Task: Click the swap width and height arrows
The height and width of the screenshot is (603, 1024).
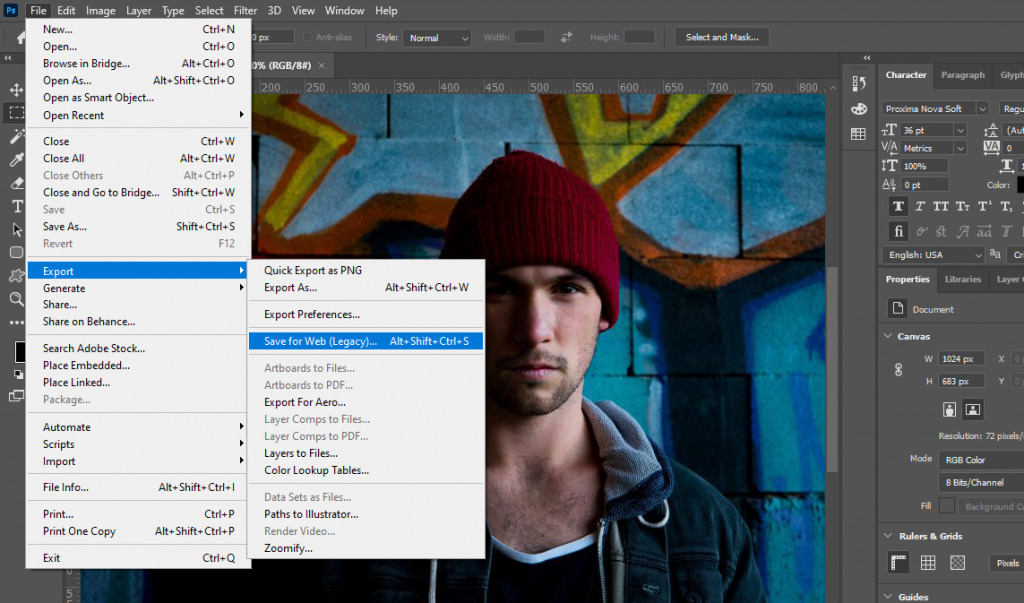Action: (x=566, y=37)
